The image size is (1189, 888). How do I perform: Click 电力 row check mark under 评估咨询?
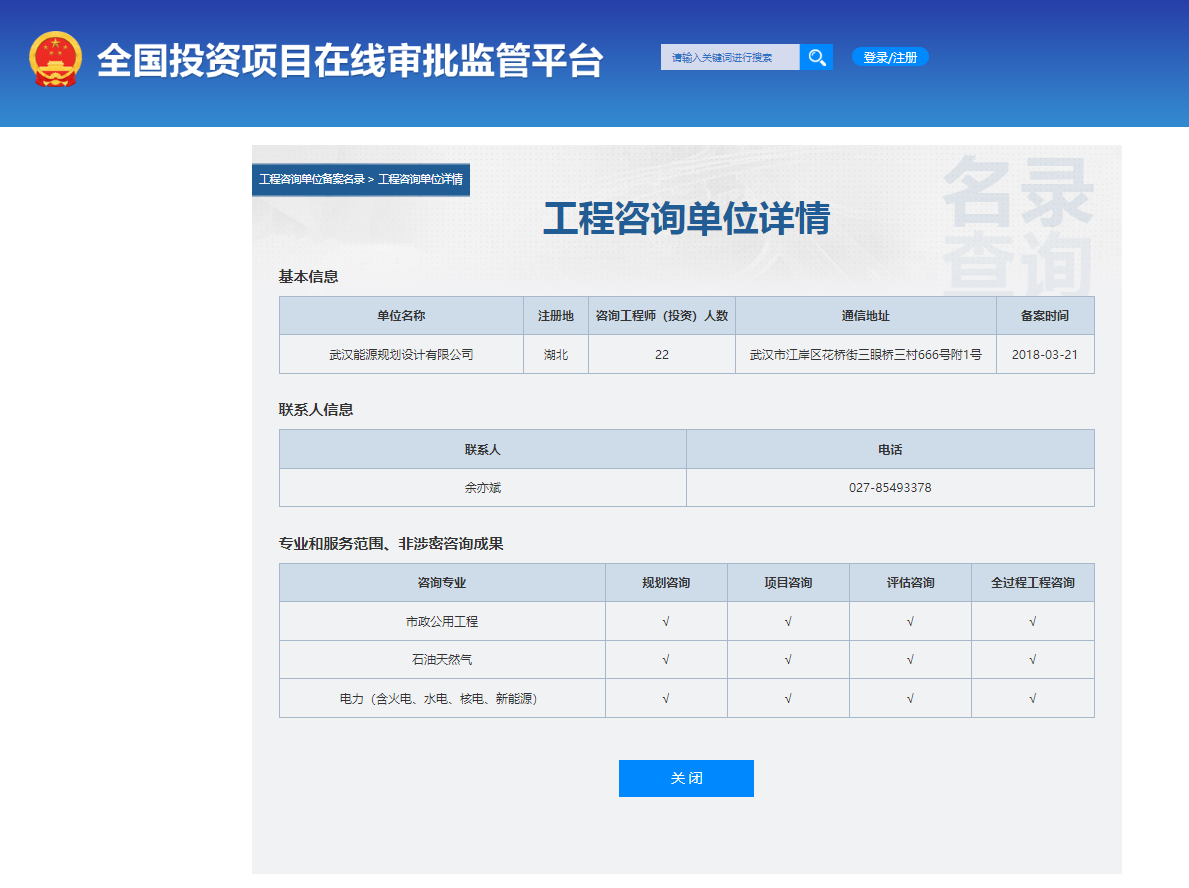point(910,698)
